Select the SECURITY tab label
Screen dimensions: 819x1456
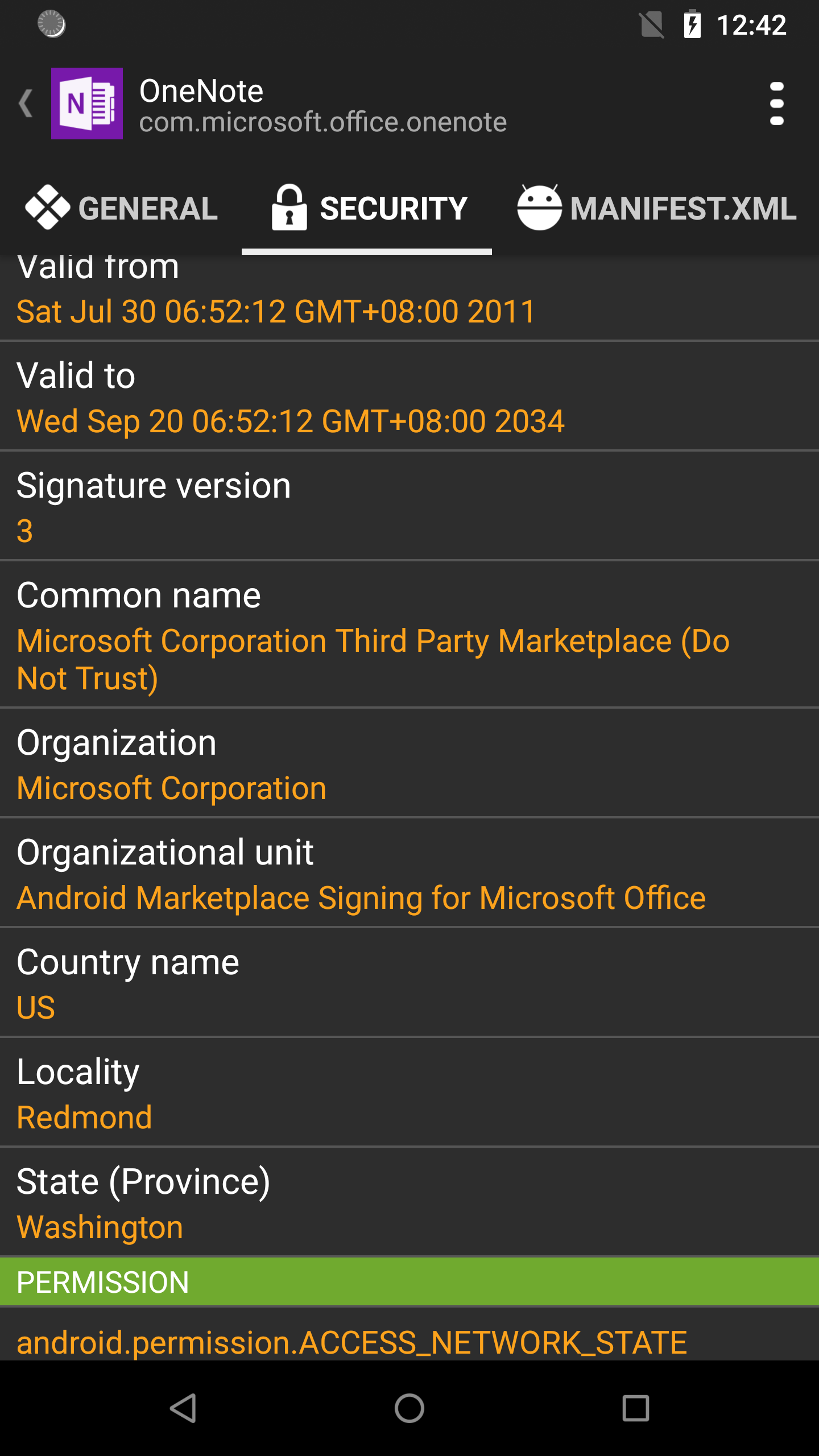tap(394, 209)
